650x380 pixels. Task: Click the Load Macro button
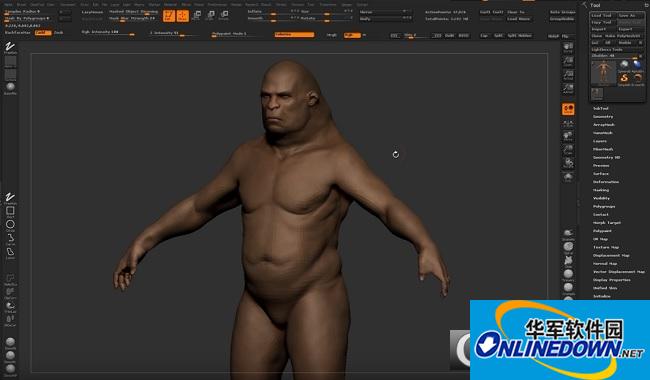click(x=519, y=19)
